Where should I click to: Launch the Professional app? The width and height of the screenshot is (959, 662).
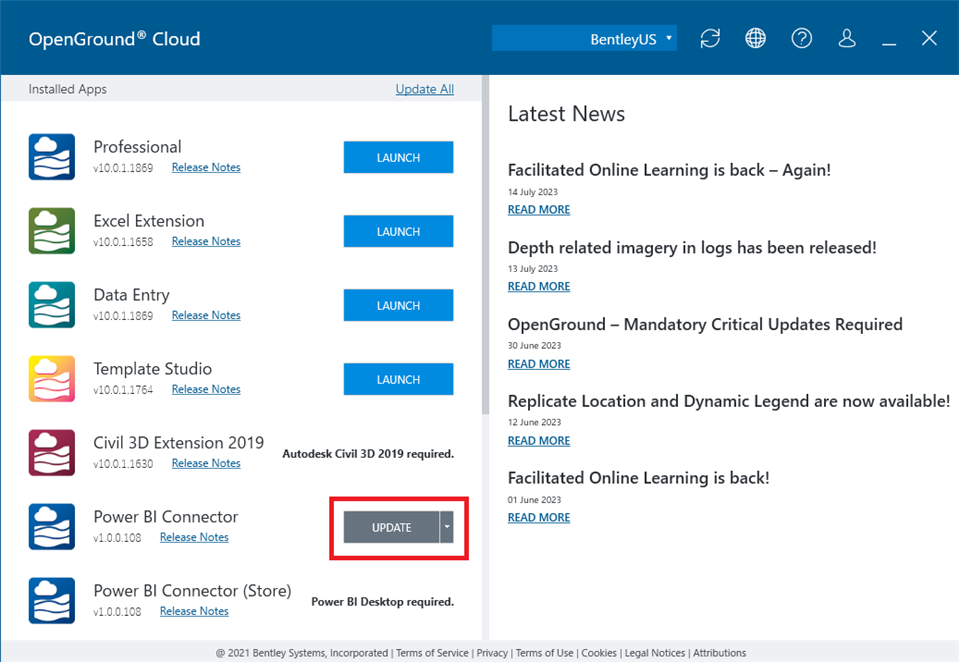(398, 157)
